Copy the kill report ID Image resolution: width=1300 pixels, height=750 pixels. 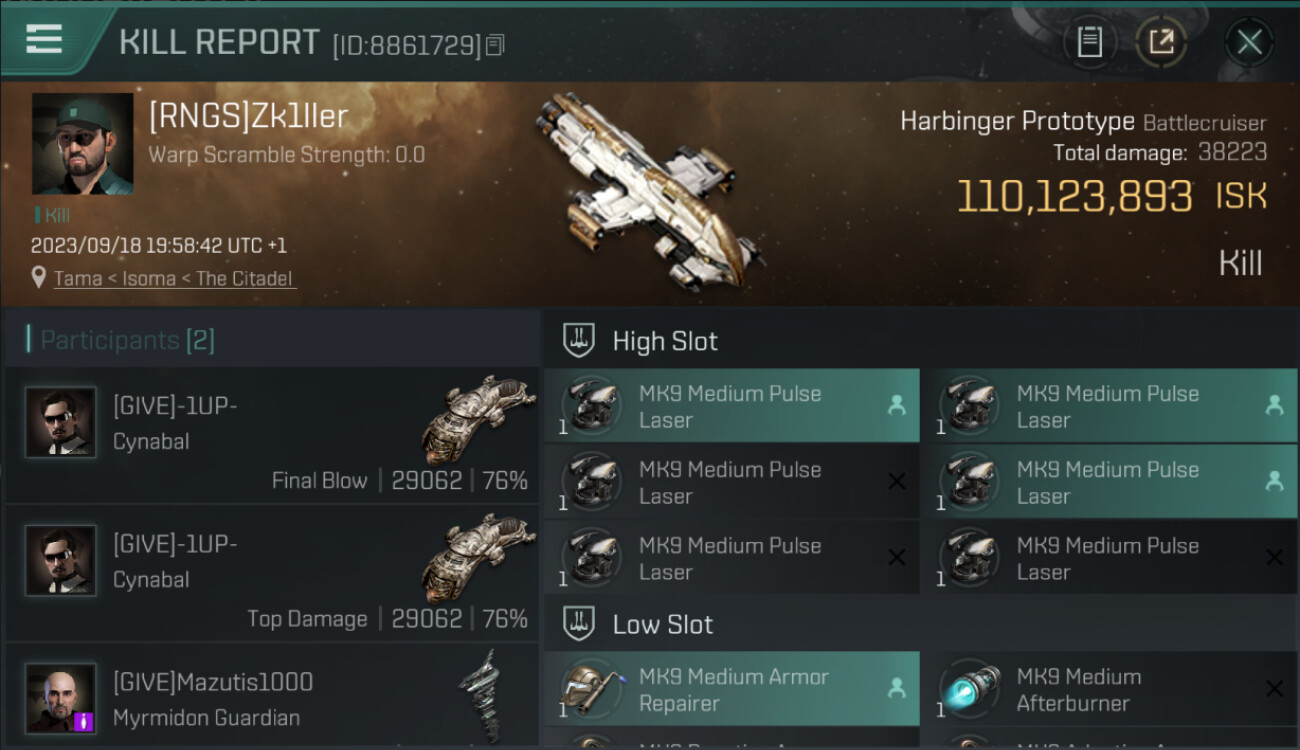point(496,45)
